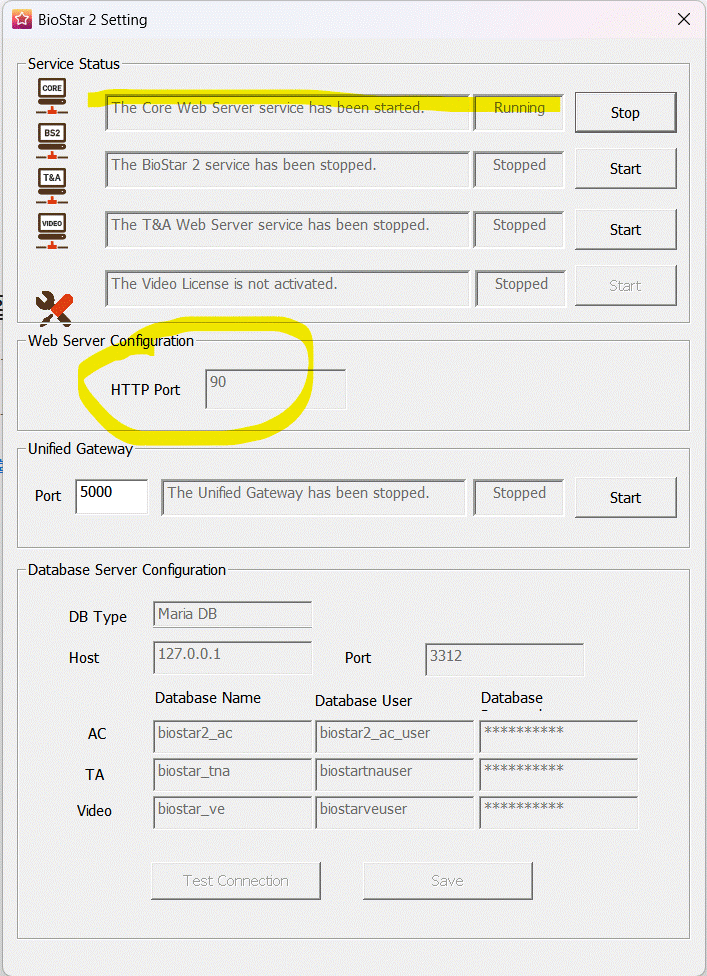The width and height of the screenshot is (707, 976).
Task: Click the Host label
Action: click(84, 658)
